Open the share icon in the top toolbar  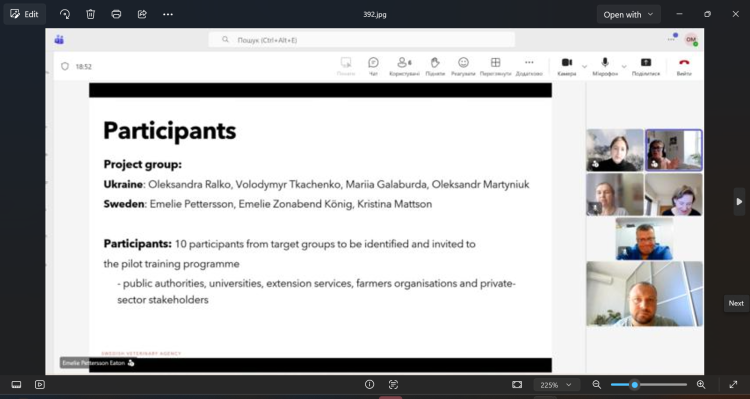coord(142,14)
